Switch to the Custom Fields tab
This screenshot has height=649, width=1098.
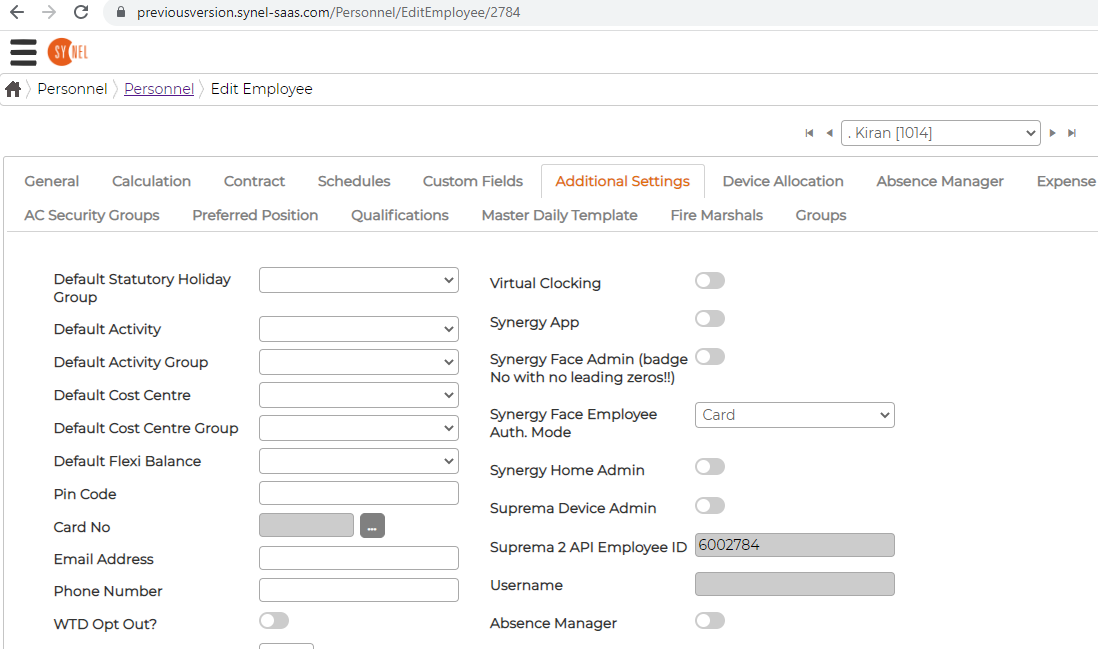point(473,181)
